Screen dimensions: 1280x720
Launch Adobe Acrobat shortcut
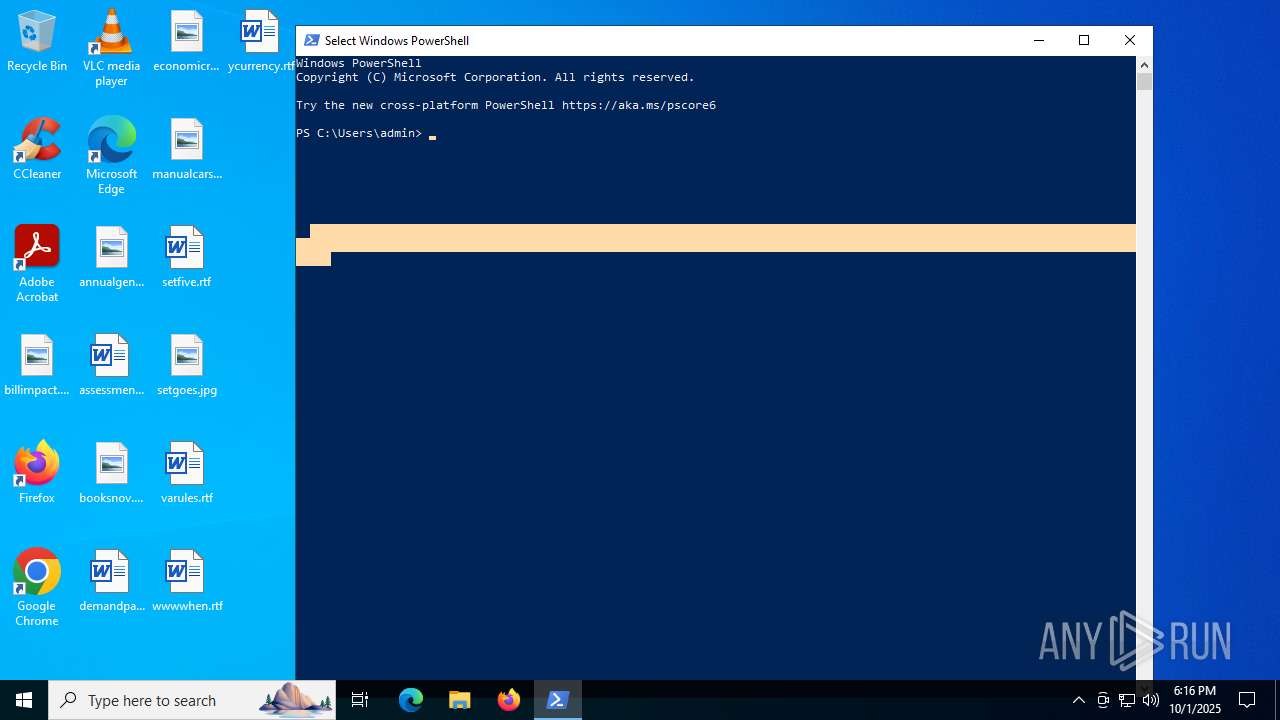pos(37,264)
